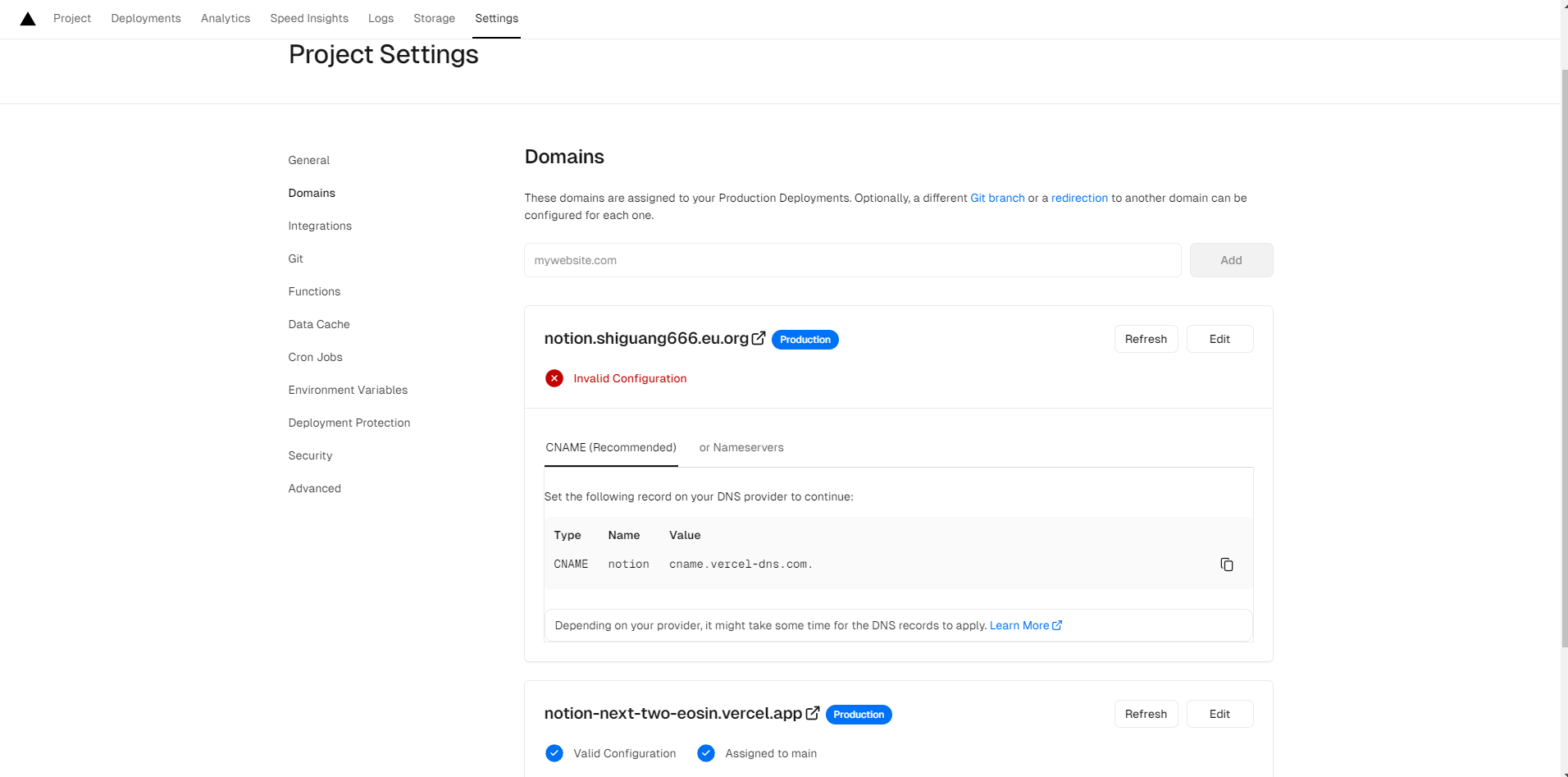Click the notion record name cell
The image size is (1568, 777).
629,564
